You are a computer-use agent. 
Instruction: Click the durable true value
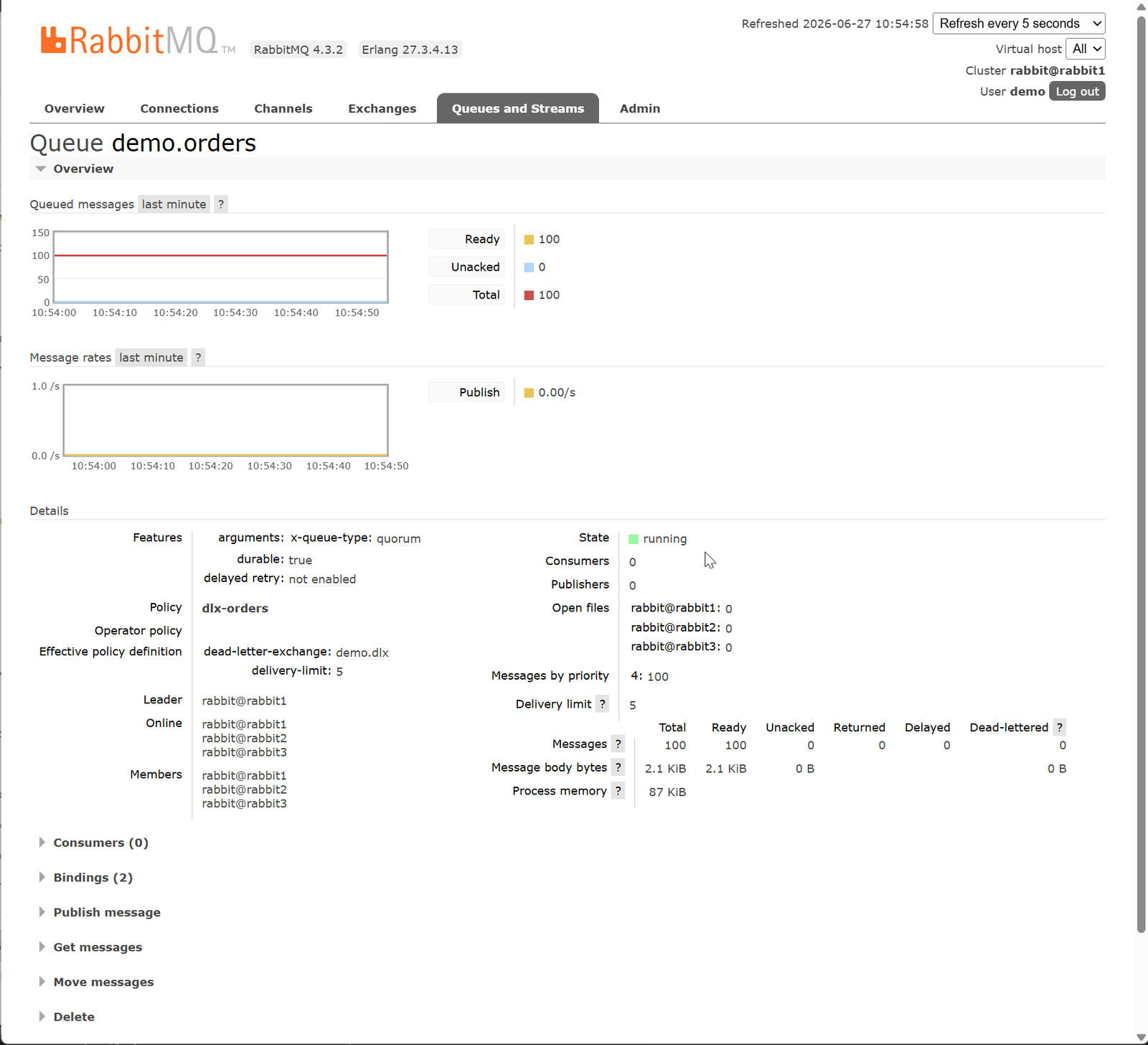pos(300,560)
